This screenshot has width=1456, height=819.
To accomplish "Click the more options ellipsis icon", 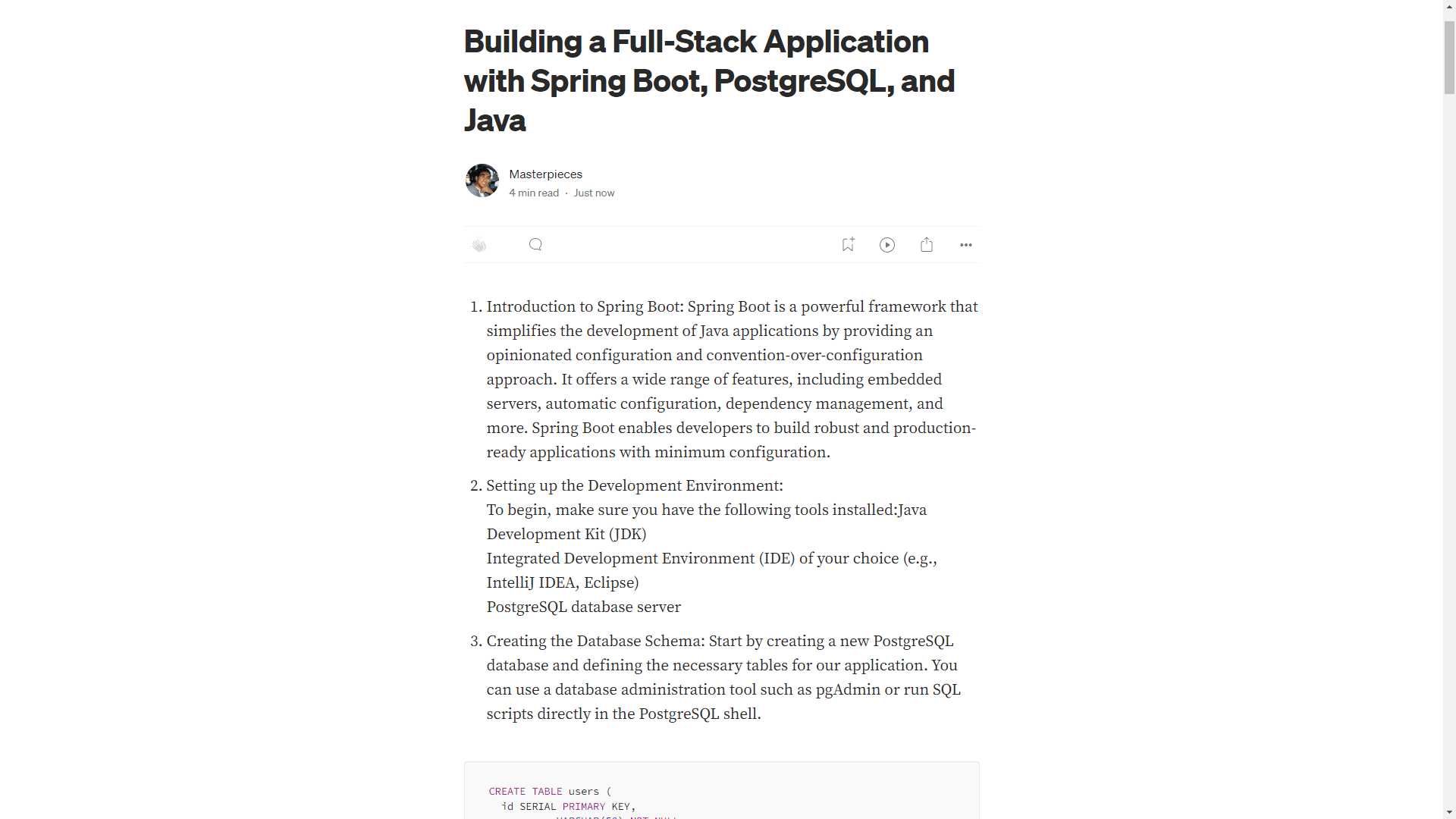I will click(965, 244).
